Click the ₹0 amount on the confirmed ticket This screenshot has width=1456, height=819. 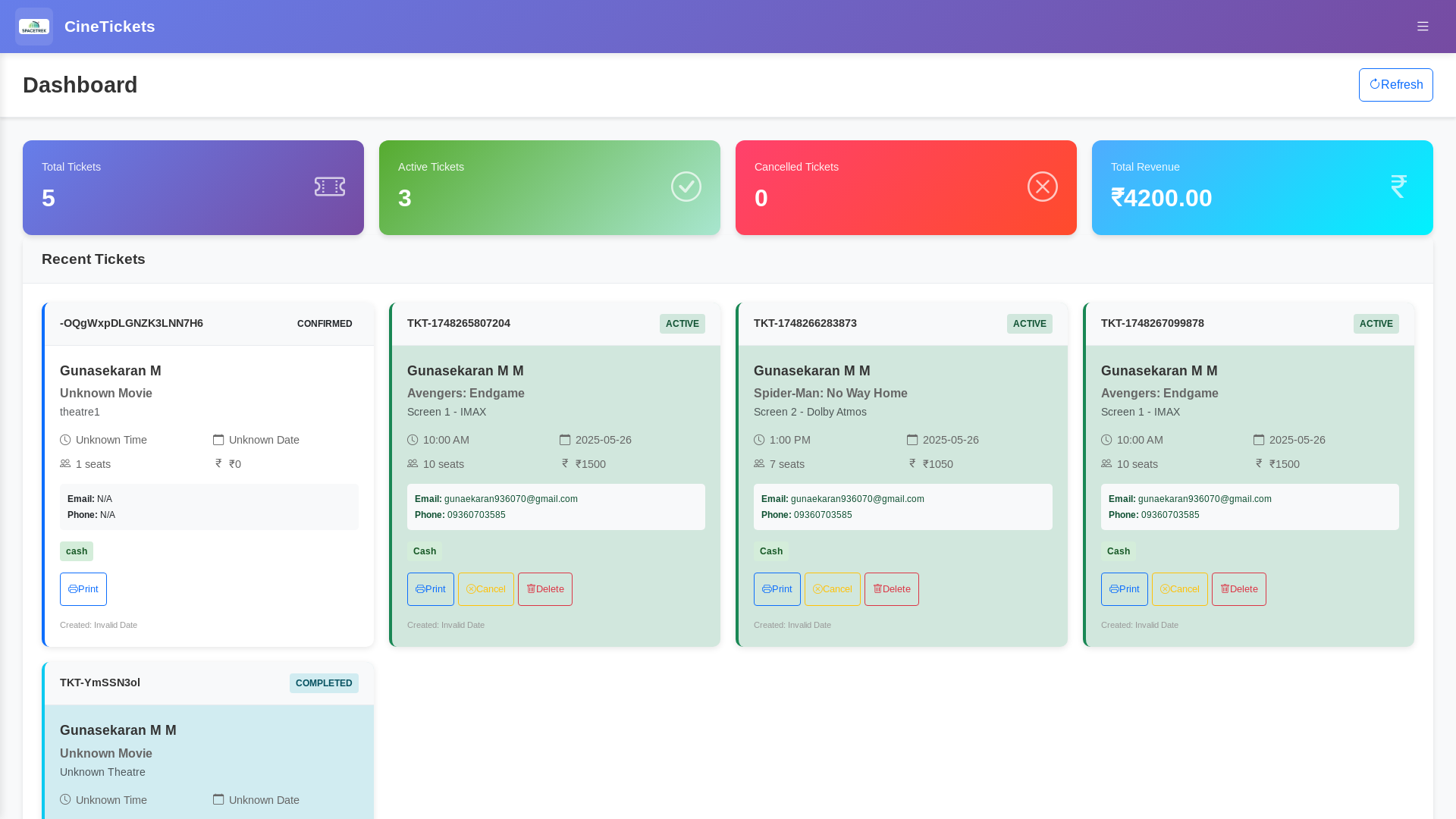tap(235, 464)
